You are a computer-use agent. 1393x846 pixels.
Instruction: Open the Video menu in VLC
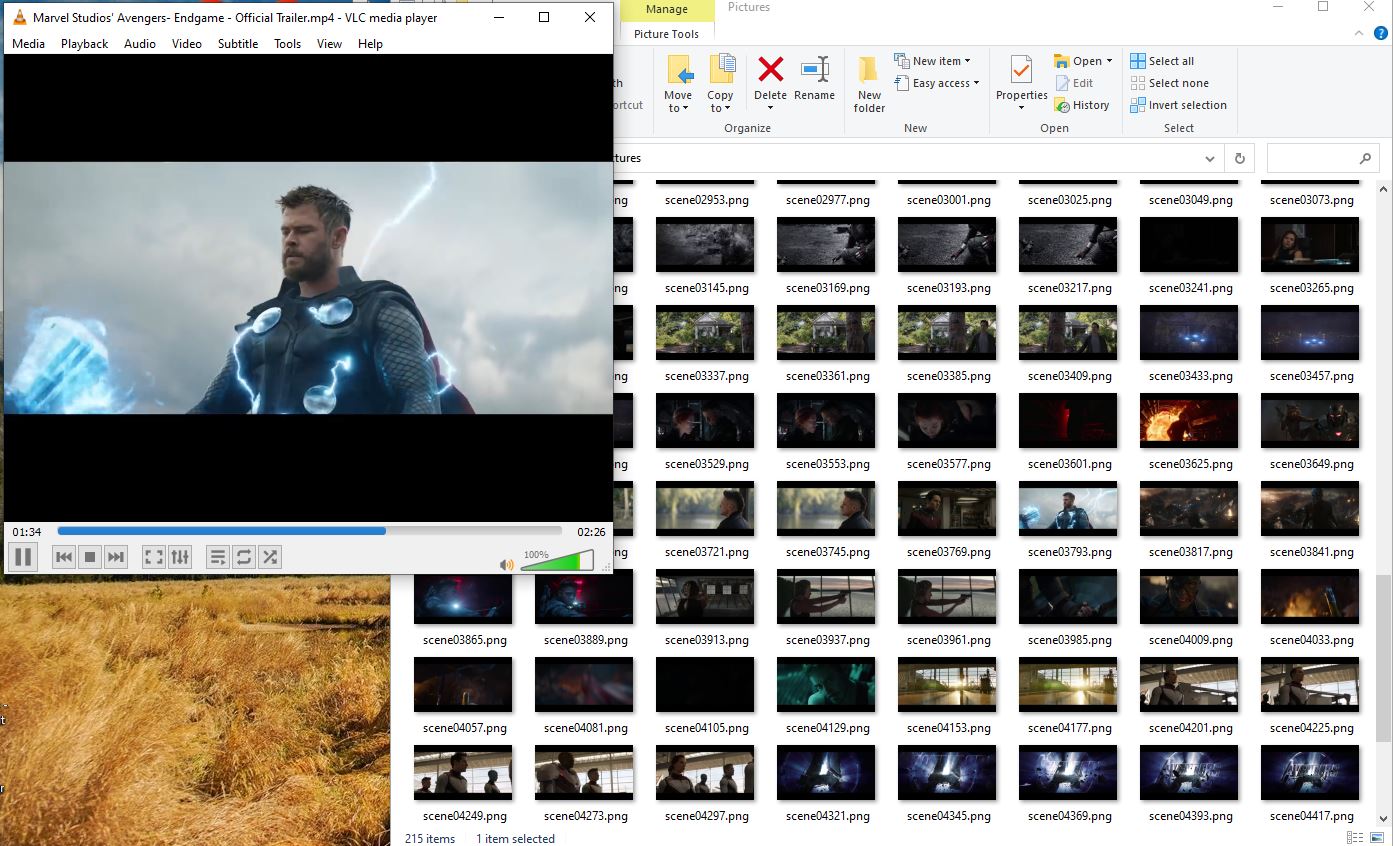(187, 43)
